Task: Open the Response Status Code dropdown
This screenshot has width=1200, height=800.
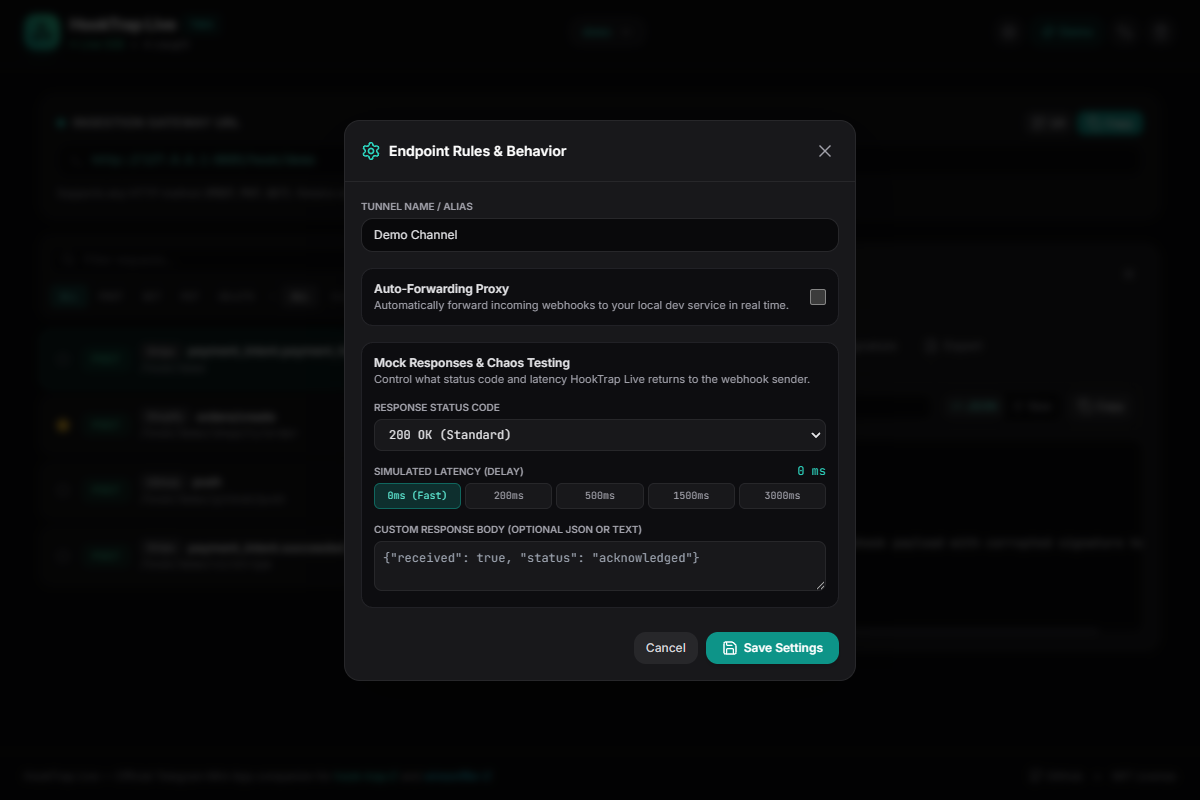Action: coord(600,435)
